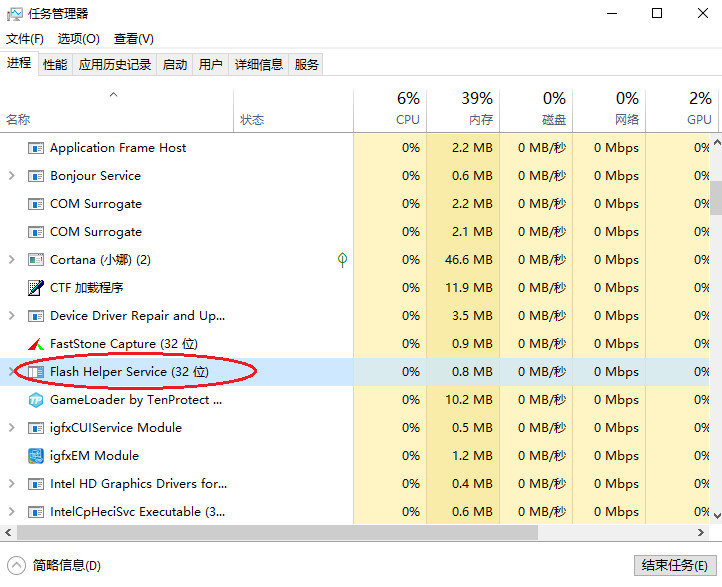Click the horizontal scrollbar right arrow
The image size is (722, 587).
point(700,533)
